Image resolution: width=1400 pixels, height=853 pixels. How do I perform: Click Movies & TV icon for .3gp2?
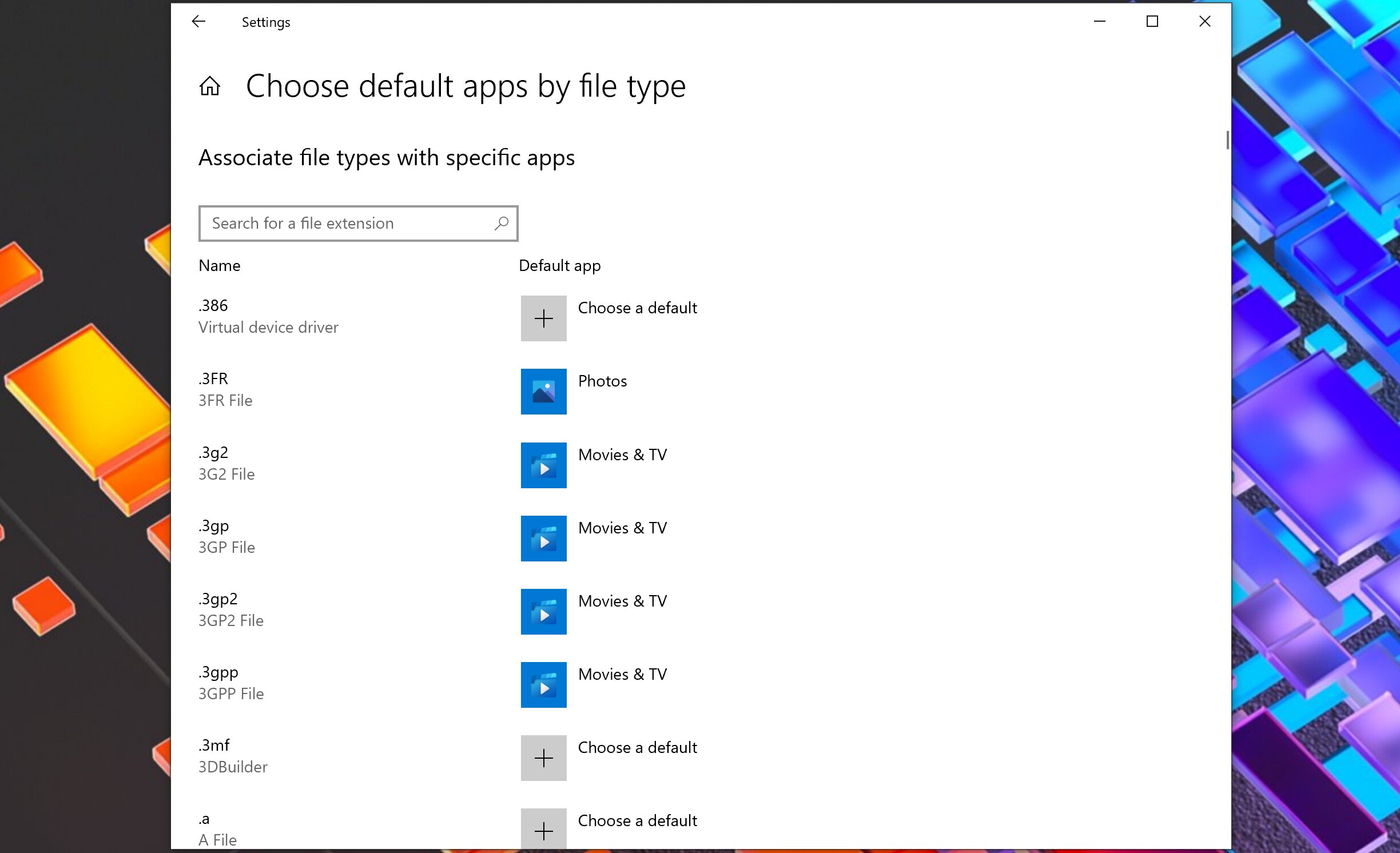[543, 612]
